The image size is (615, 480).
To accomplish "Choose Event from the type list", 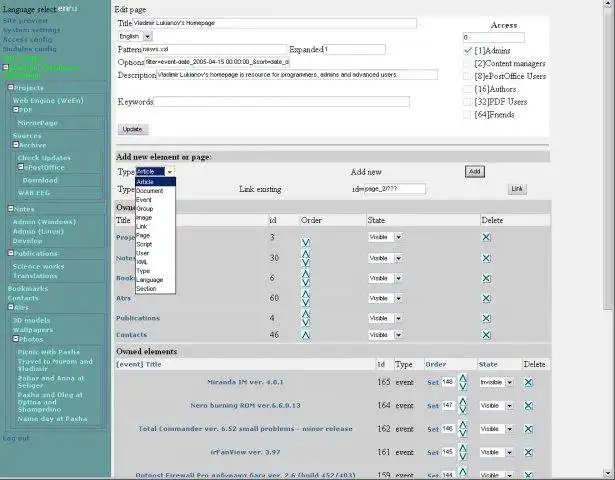I will [x=155, y=200].
